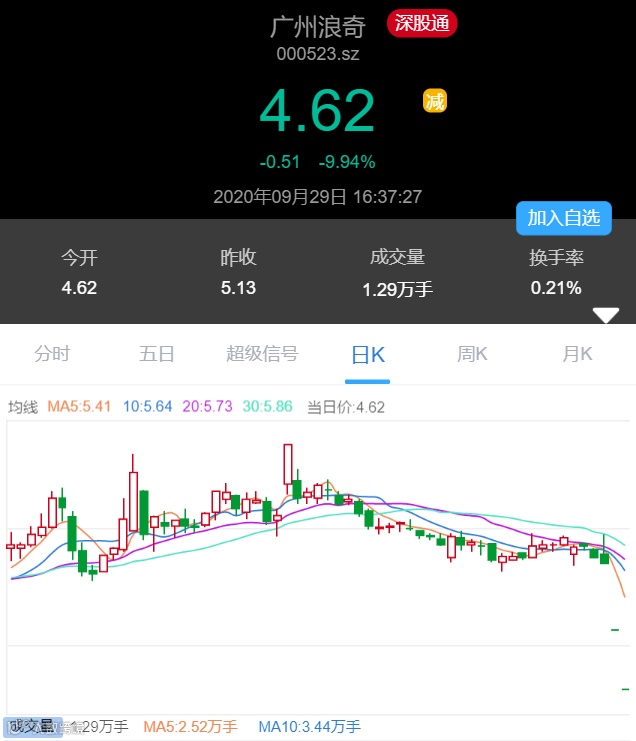Click stock name 广州浪奇

(318, 26)
